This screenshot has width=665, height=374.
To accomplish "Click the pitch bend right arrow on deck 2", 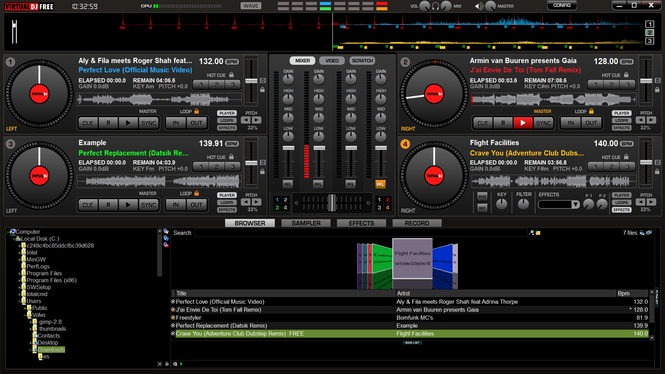I will coord(651,120).
